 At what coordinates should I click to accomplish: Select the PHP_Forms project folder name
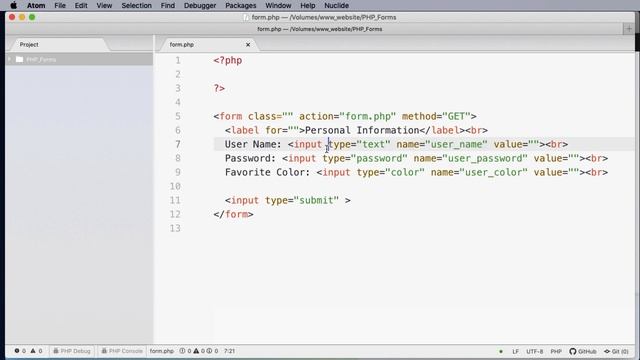click(41, 59)
